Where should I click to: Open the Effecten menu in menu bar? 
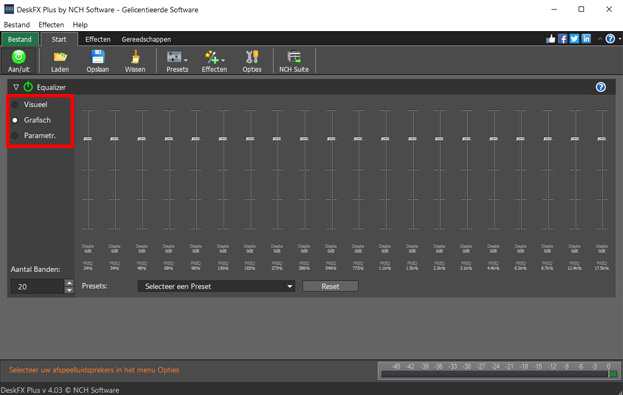[51, 25]
